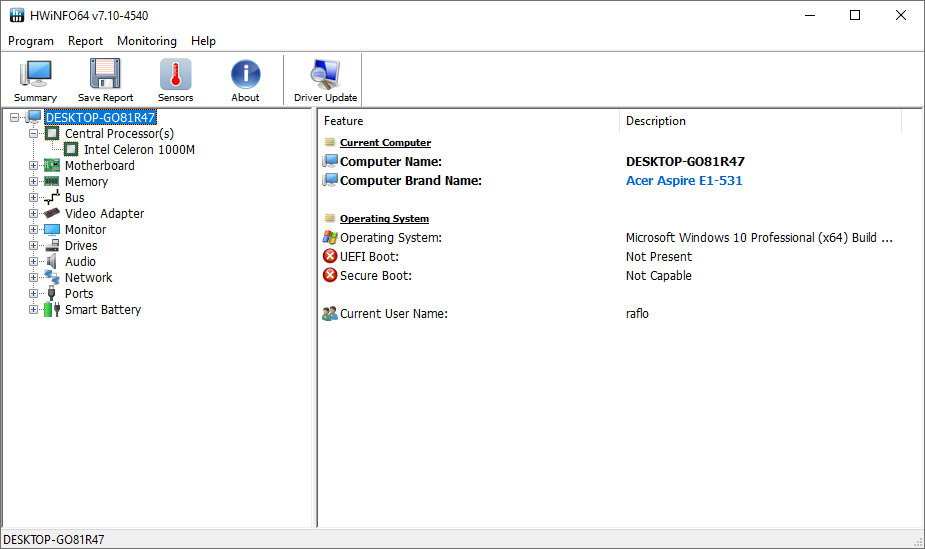Click the Intel Celeron 1000M chip icon
Viewport: 925px width, 549px height.
click(71, 149)
